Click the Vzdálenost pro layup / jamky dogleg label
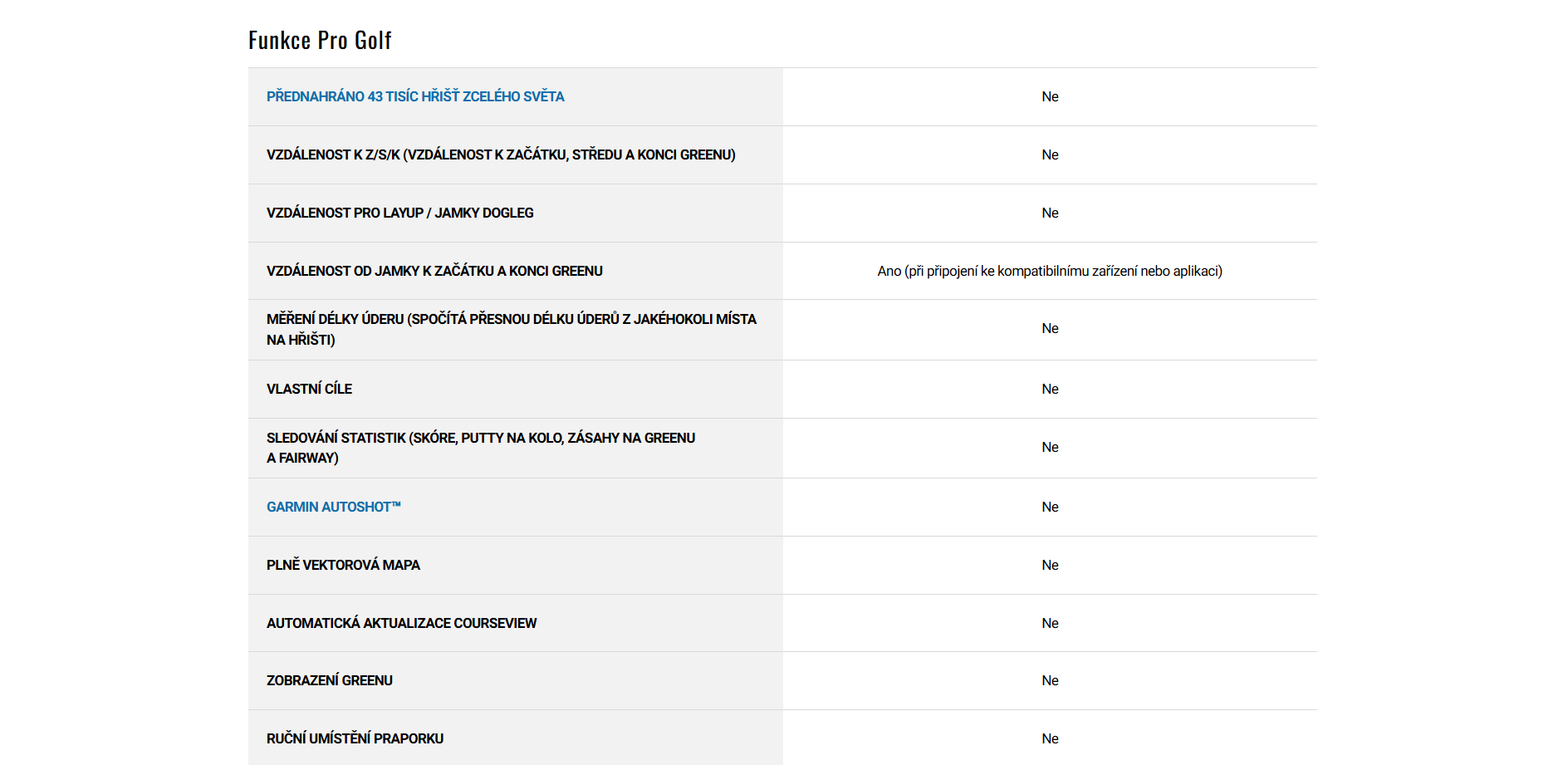This screenshot has width=1568, height=765. (399, 213)
